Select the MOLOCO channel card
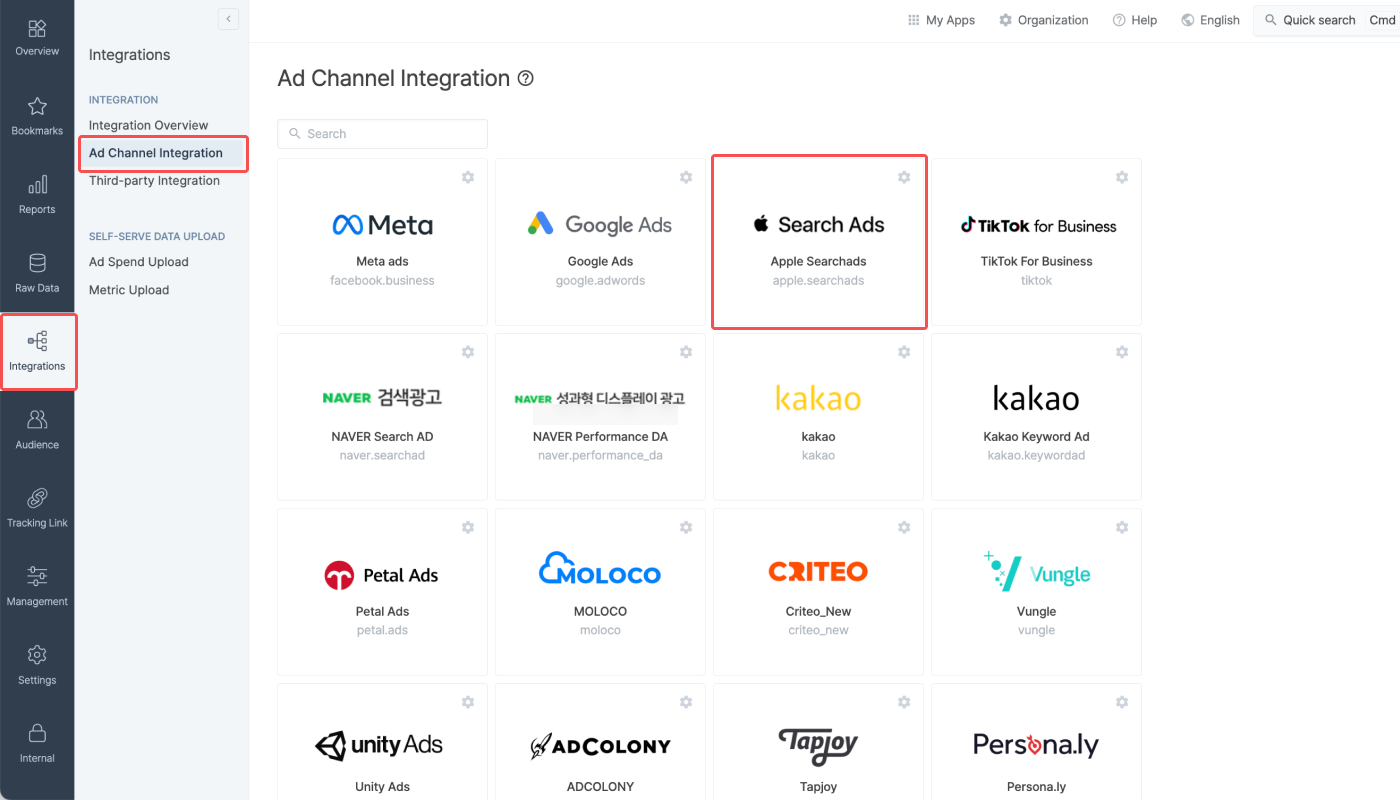Screen dimensions: 1400x800 [601, 592]
